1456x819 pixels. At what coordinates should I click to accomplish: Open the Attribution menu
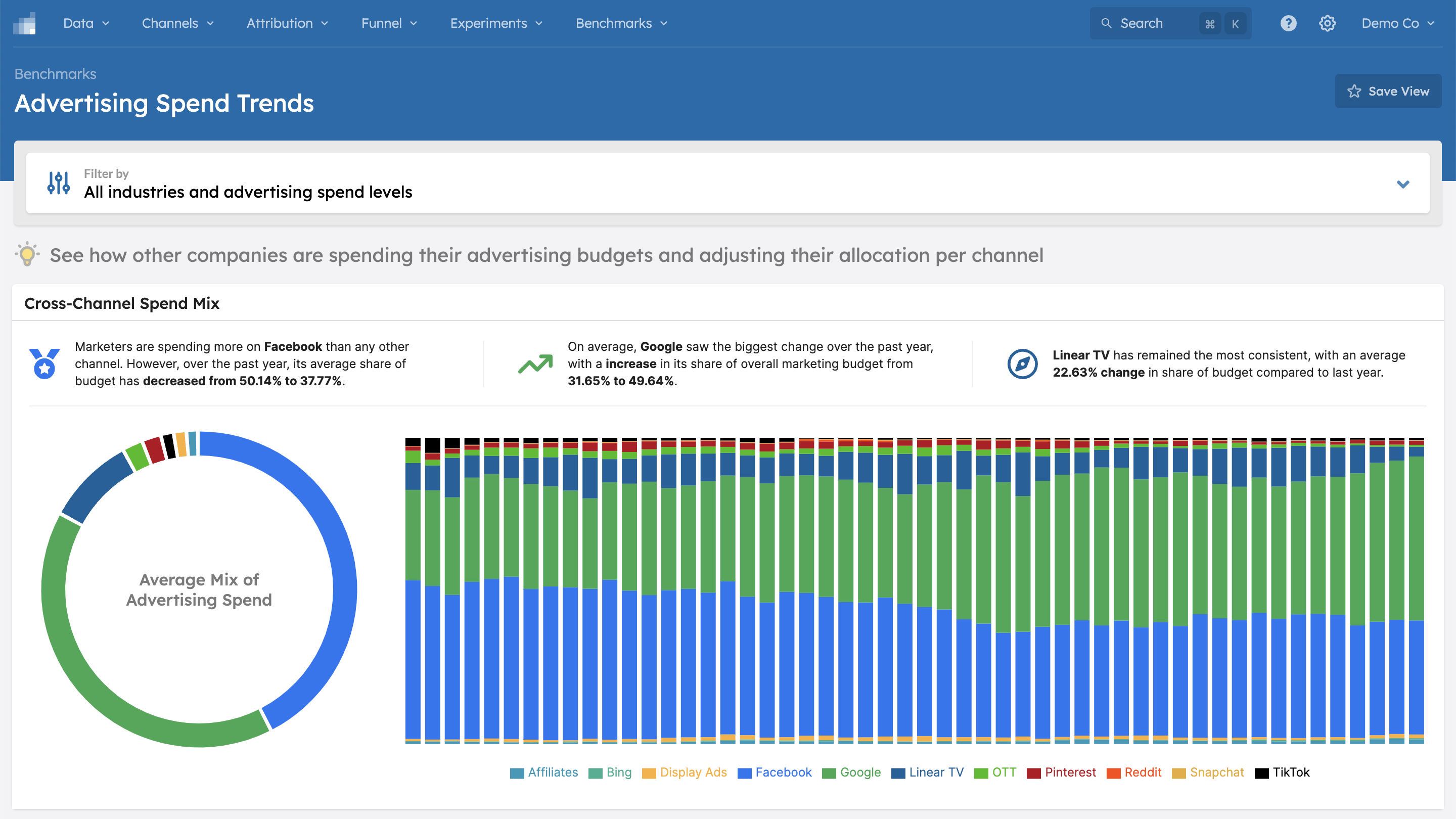[x=287, y=24]
